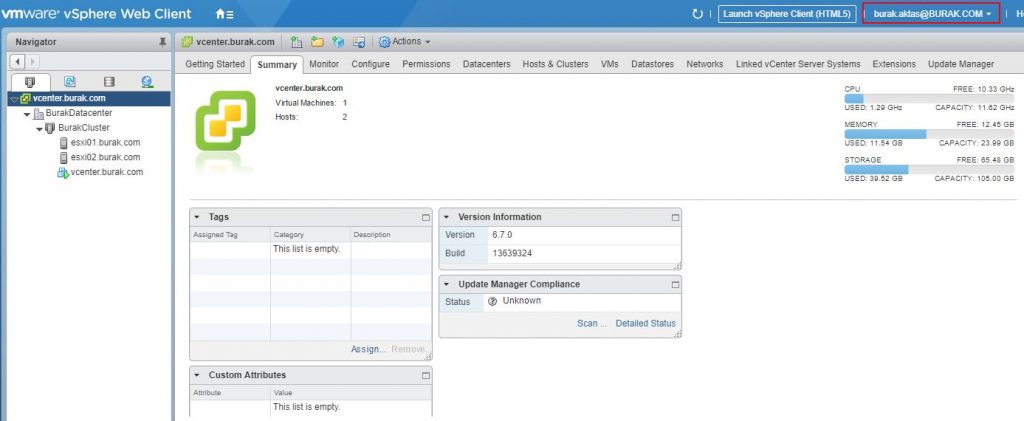Click Assign License toolbar icon
This screenshot has height=421, width=1024.
tap(338, 42)
